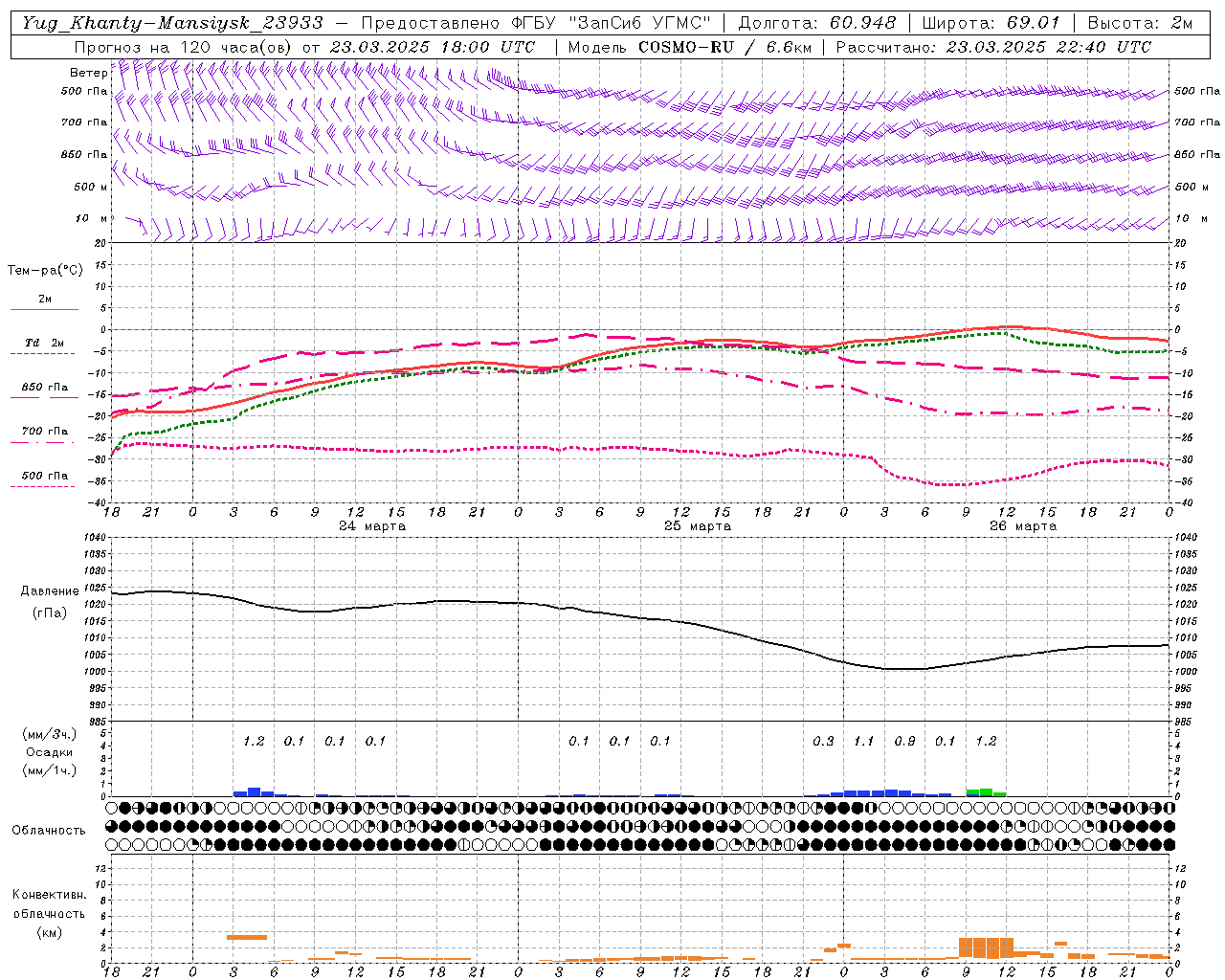Select the '(мм/1ч.)' precipitation unit label
Image resolution: width=1225 pixels, height=980 pixels.
point(50,770)
